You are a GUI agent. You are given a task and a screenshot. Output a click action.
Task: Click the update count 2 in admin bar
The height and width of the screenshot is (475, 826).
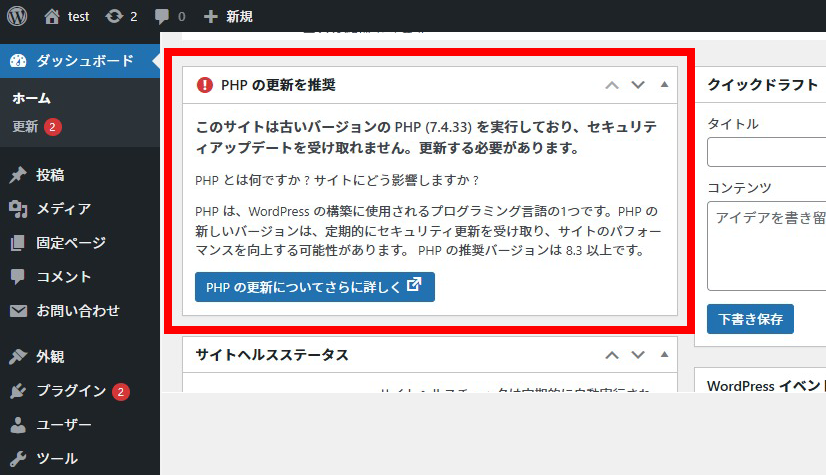tap(134, 17)
